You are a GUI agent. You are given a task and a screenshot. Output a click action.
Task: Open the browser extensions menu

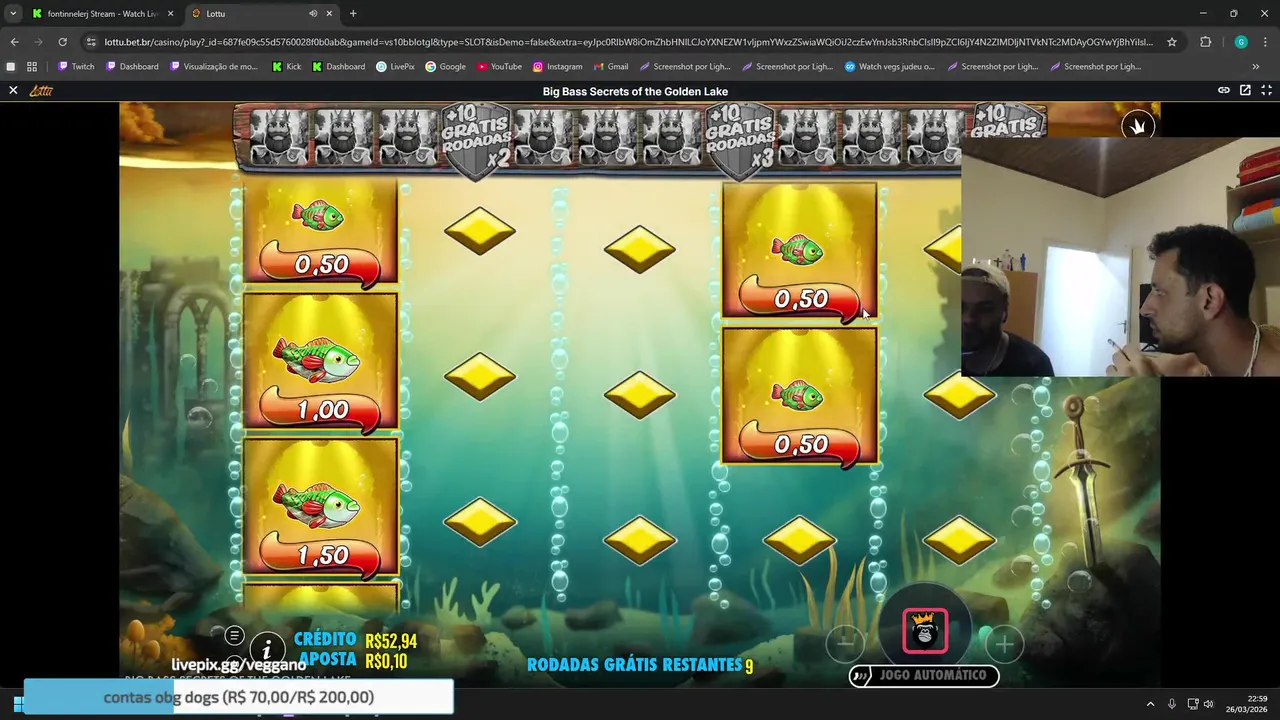pyautogui.click(x=1205, y=42)
